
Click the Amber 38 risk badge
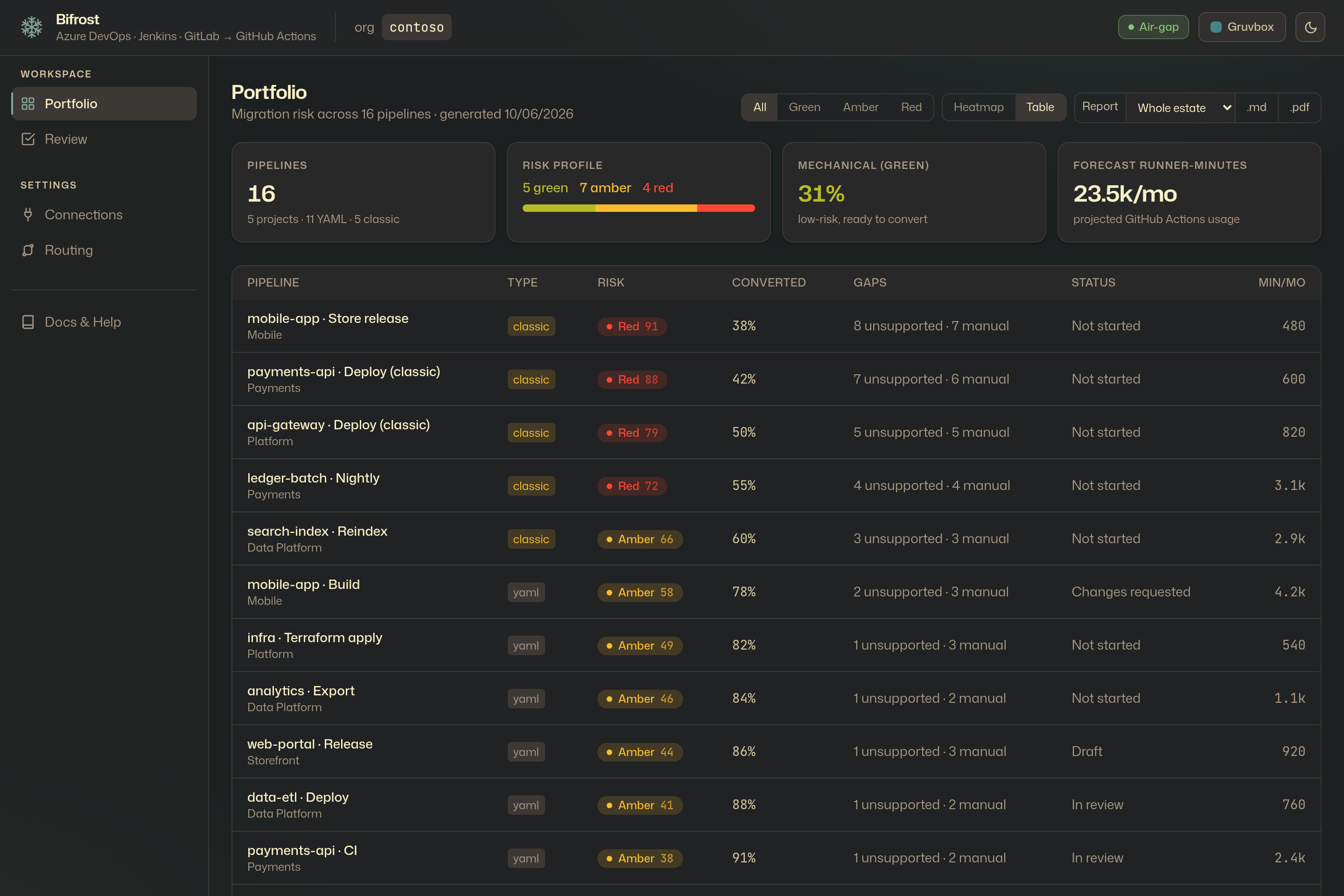pos(640,858)
